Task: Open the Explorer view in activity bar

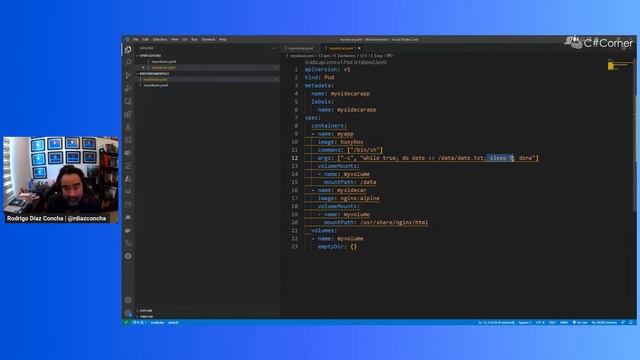Action: coord(128,49)
